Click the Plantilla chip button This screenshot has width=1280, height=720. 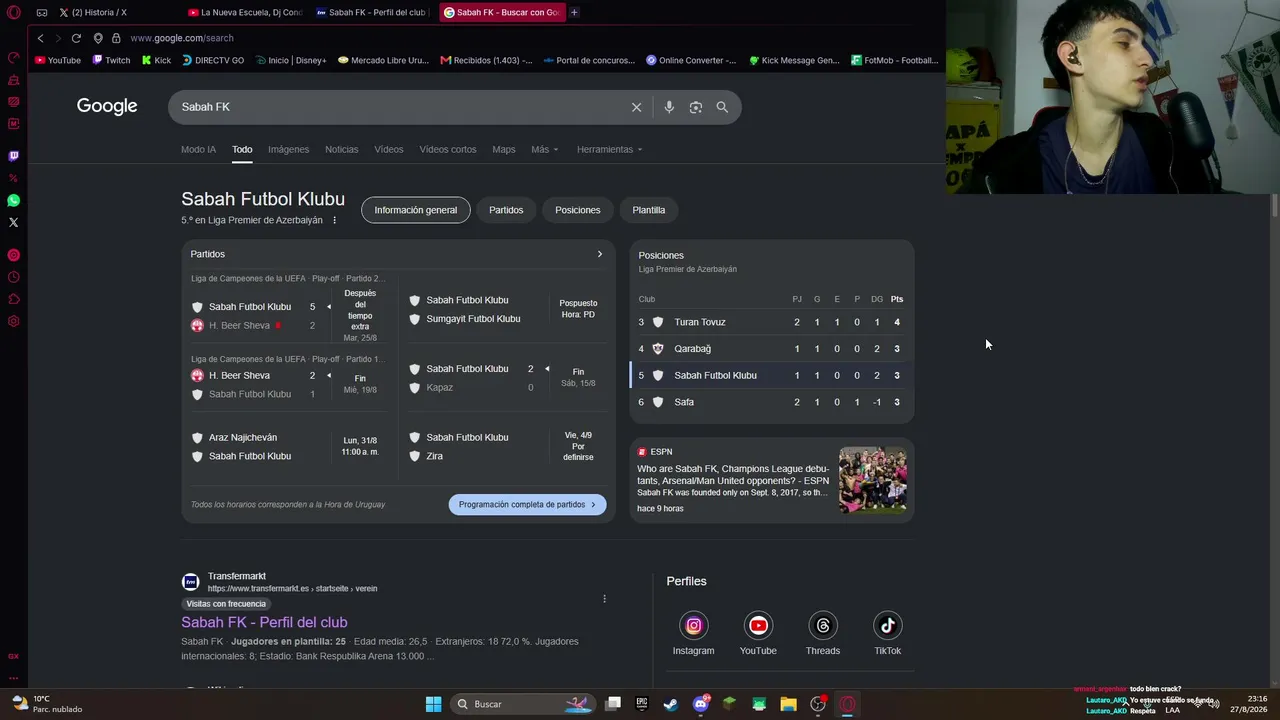click(x=649, y=210)
